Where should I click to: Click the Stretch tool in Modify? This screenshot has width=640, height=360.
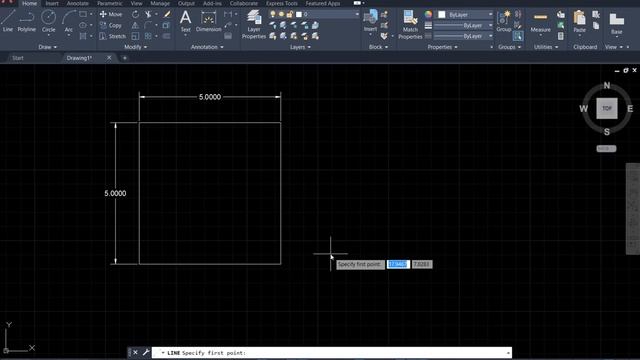pos(112,36)
